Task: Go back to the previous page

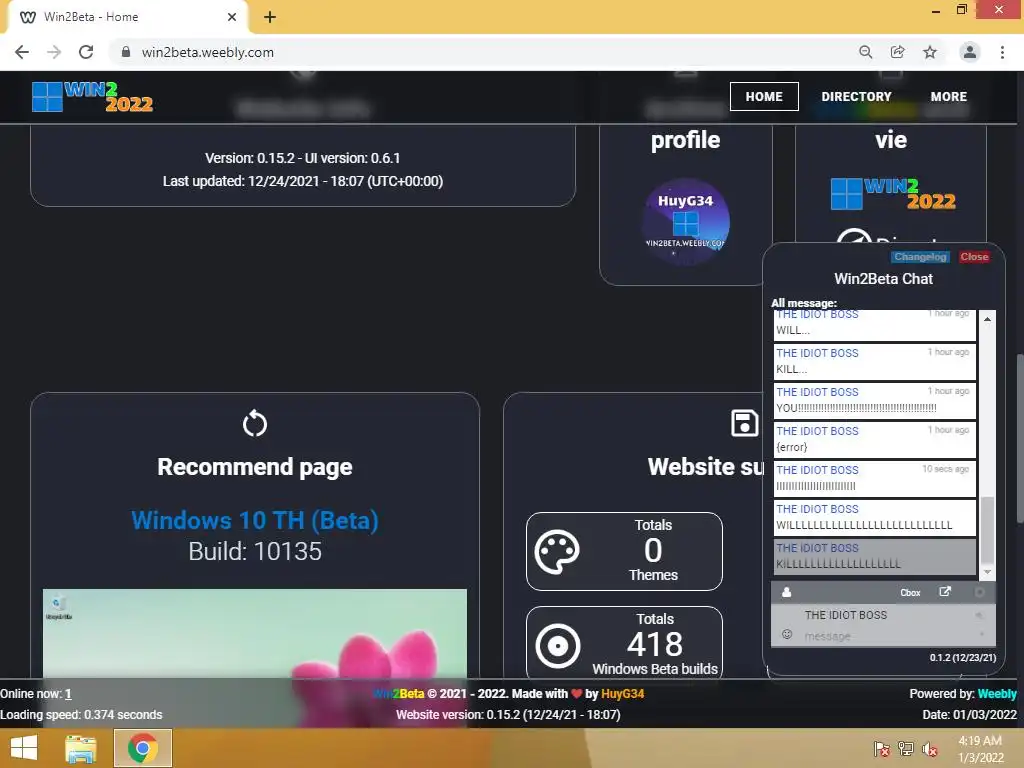Action: (x=22, y=52)
